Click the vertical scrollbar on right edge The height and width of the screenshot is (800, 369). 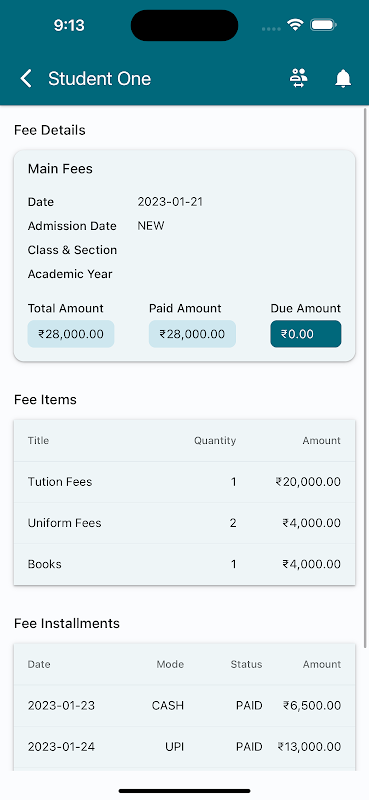coord(365,378)
